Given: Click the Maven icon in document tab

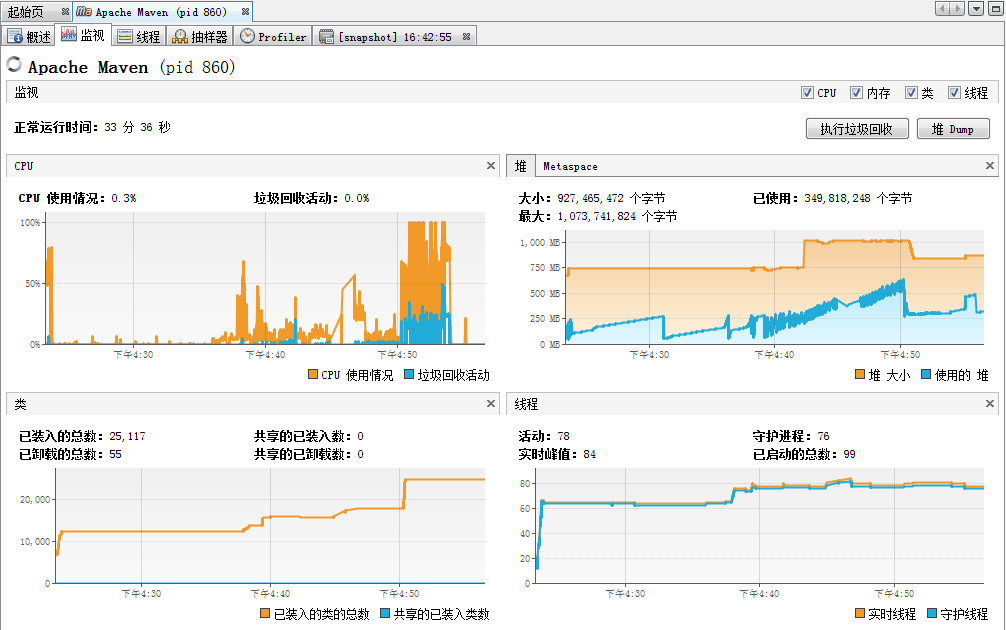Looking at the screenshot, I should click(84, 12).
